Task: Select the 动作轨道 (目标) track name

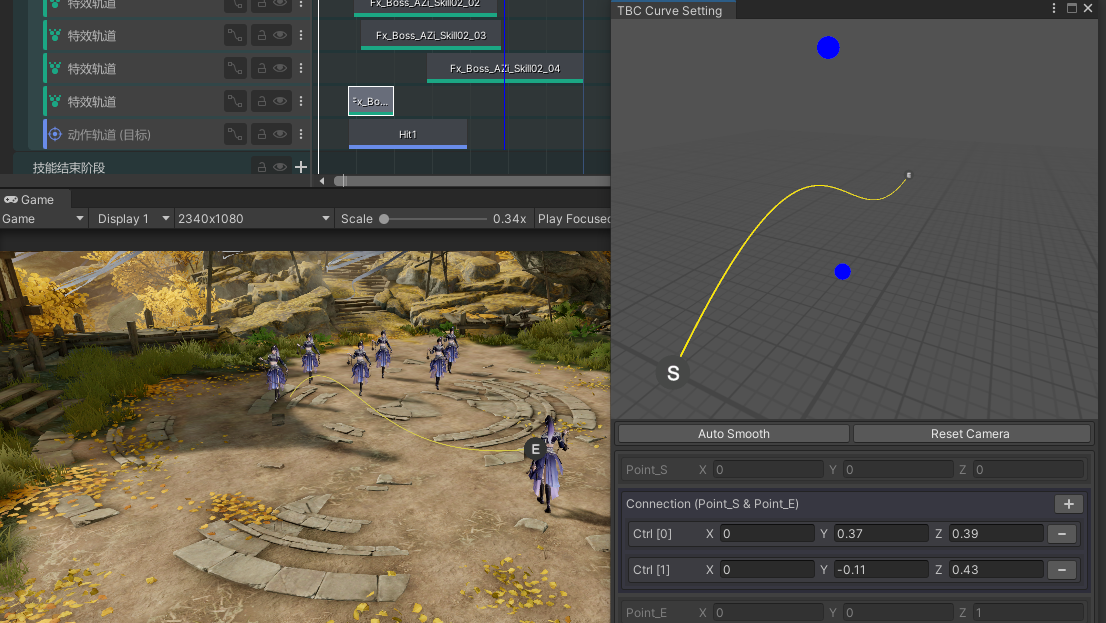Action: tap(109, 135)
